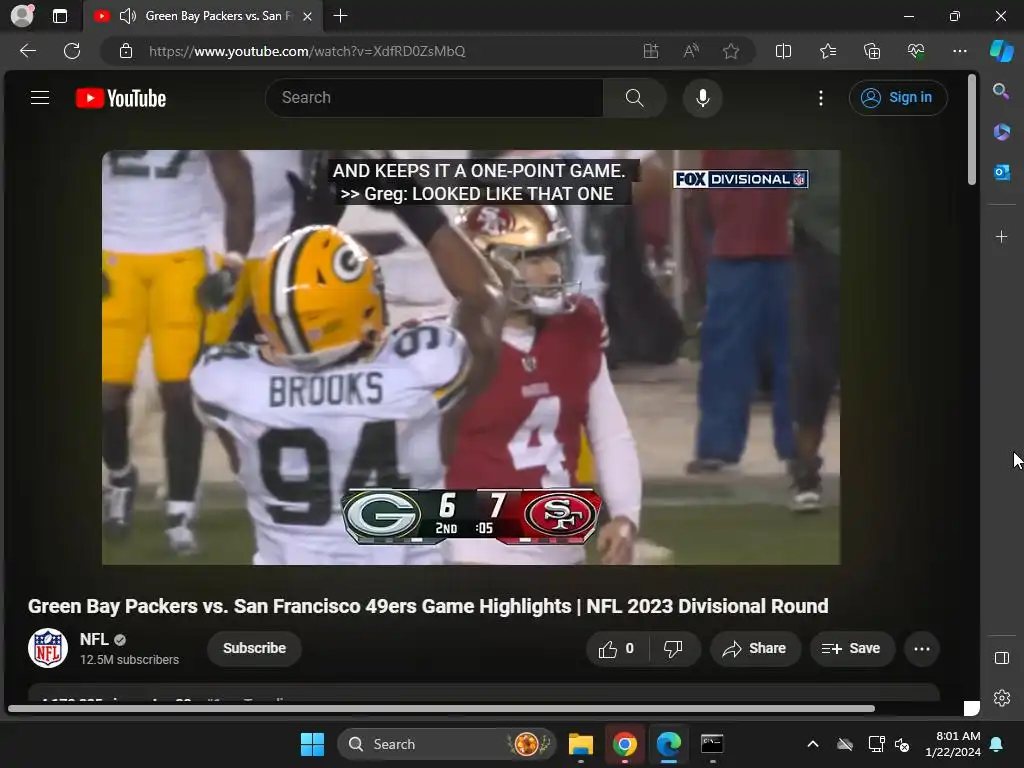Screen dimensions: 1024x768
Task: Open YouTube settings three-dot menu
Action: (821, 98)
